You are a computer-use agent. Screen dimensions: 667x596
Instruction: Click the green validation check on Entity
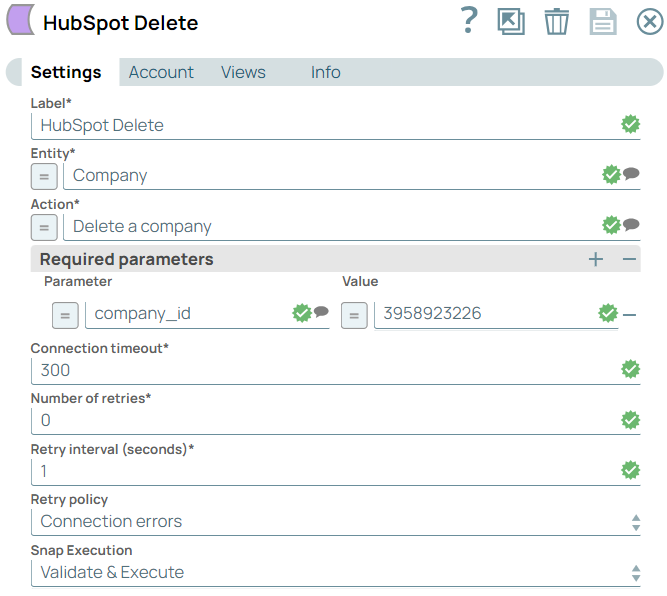[611, 174]
